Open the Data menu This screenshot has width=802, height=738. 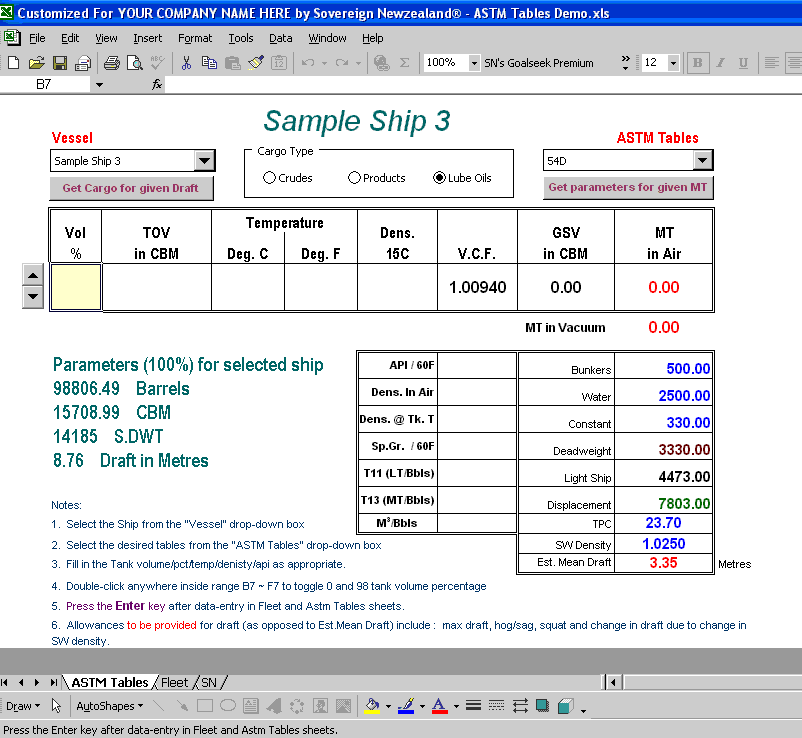(281, 38)
